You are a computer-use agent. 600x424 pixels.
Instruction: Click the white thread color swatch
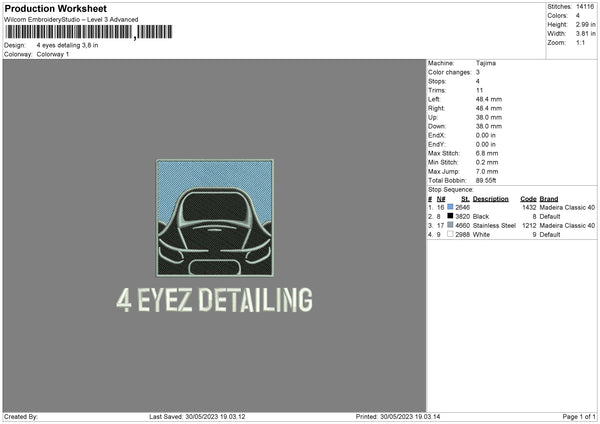click(x=450, y=234)
